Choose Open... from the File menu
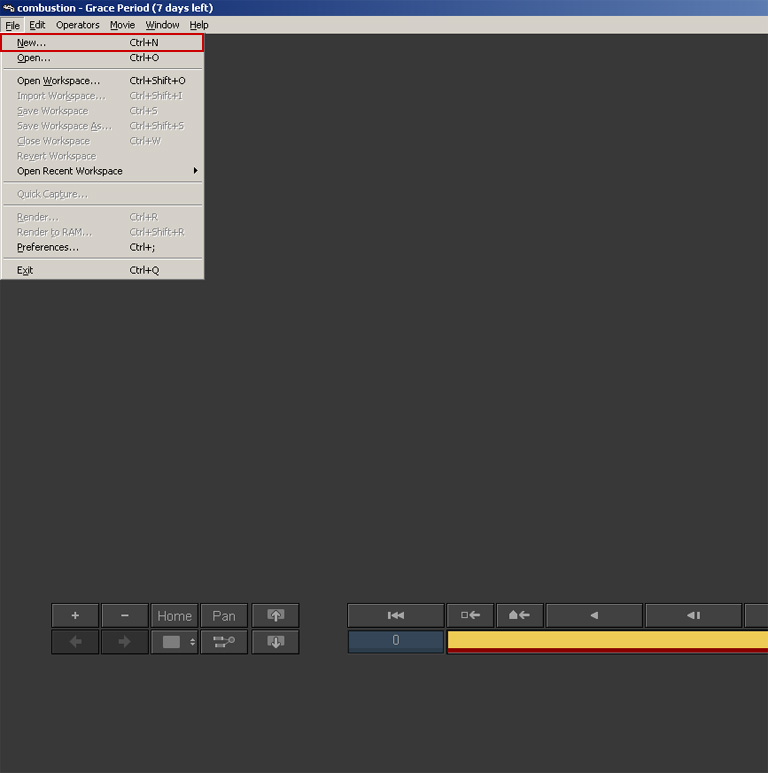 click(x=103, y=58)
